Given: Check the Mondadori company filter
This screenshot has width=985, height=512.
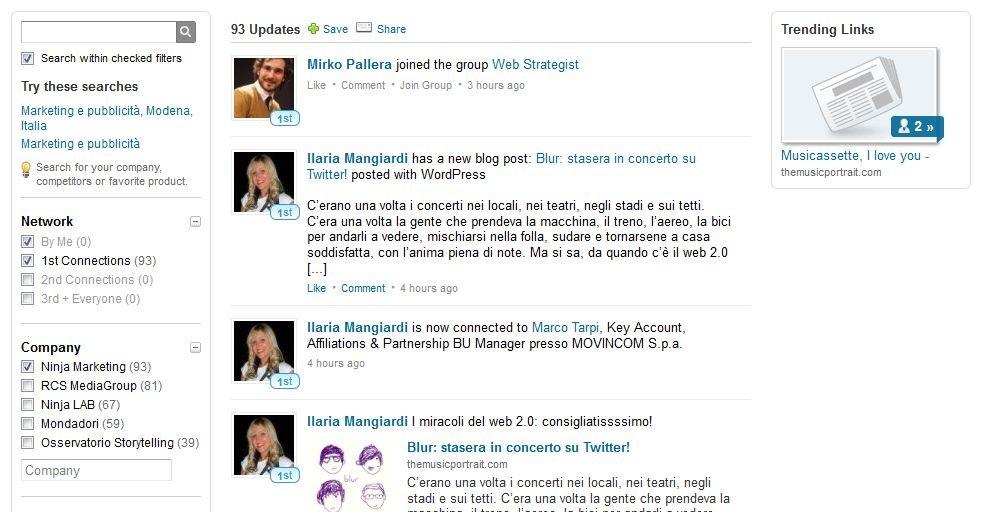Looking at the screenshot, I should pos(28,423).
